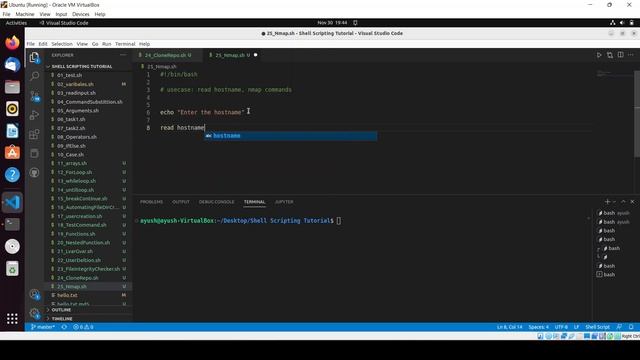640x360 pixels.
Task: Click Ln 8, Col 14 in status bar
Action: point(509,327)
